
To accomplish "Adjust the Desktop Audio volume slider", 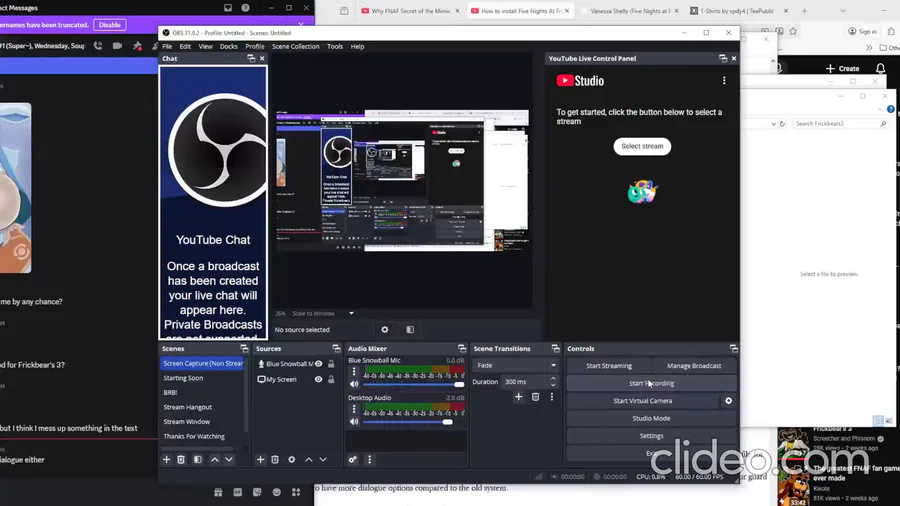I will [413, 422].
